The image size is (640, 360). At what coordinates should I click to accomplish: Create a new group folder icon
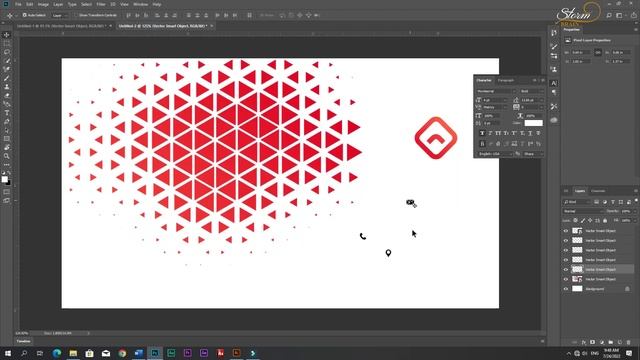611,342
